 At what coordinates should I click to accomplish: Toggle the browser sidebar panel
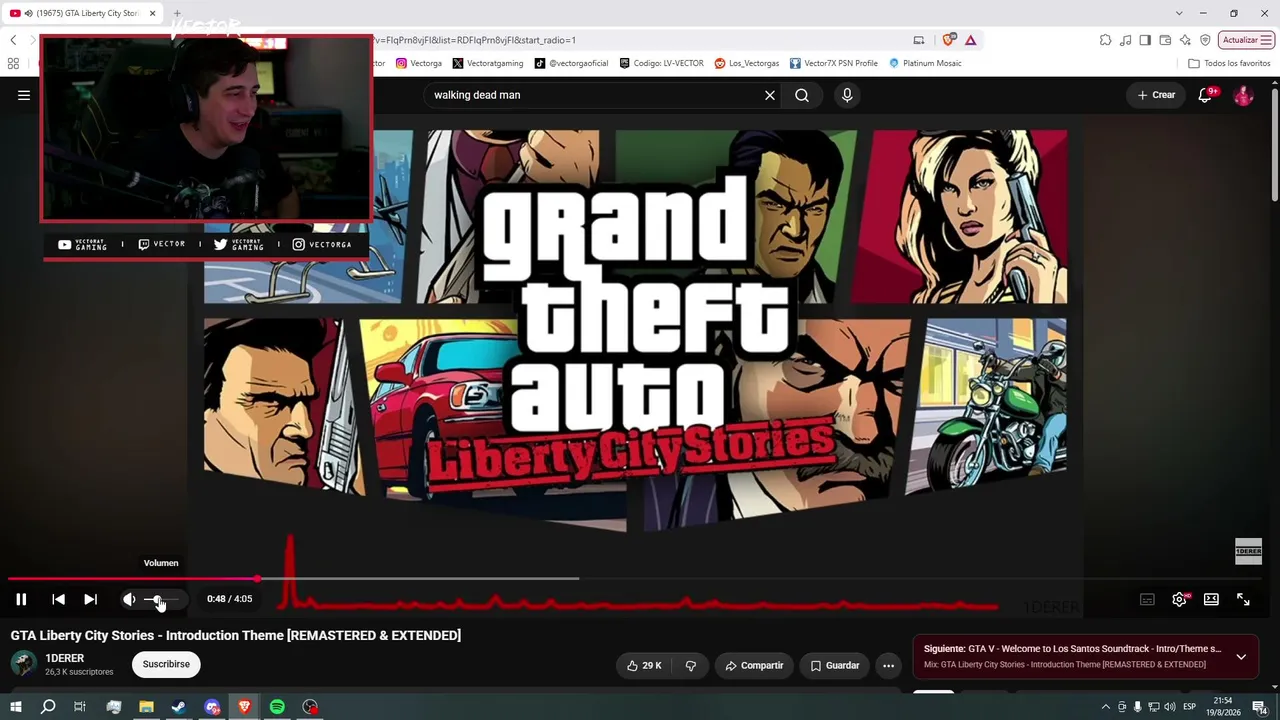coord(1146,40)
